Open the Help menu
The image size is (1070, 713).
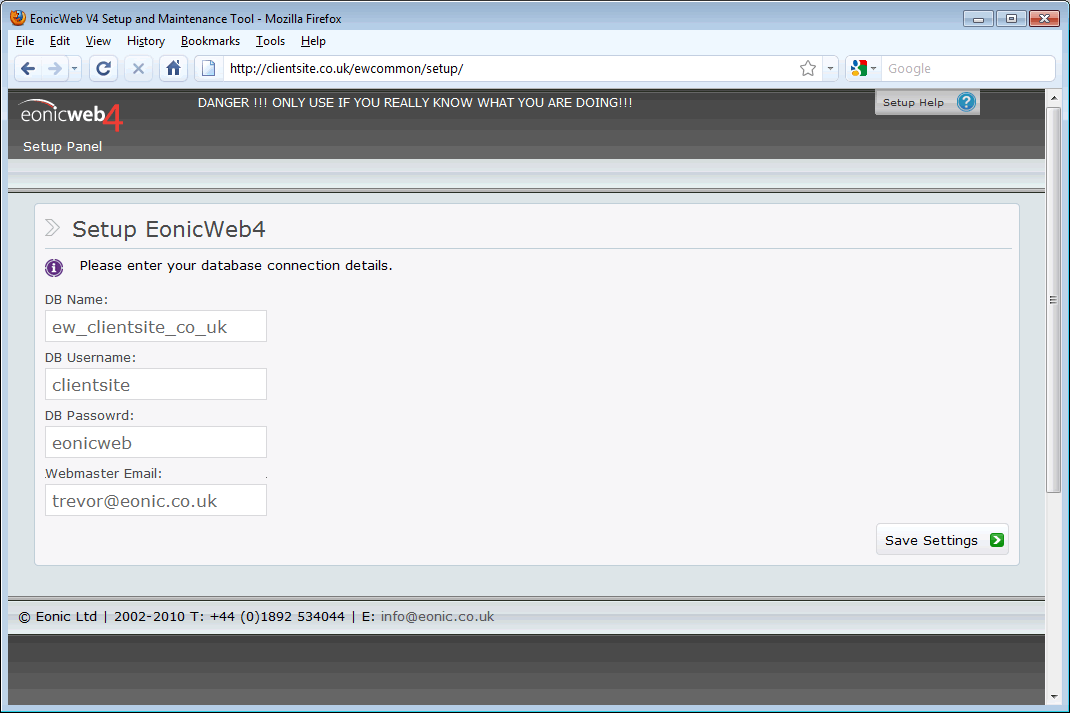313,41
